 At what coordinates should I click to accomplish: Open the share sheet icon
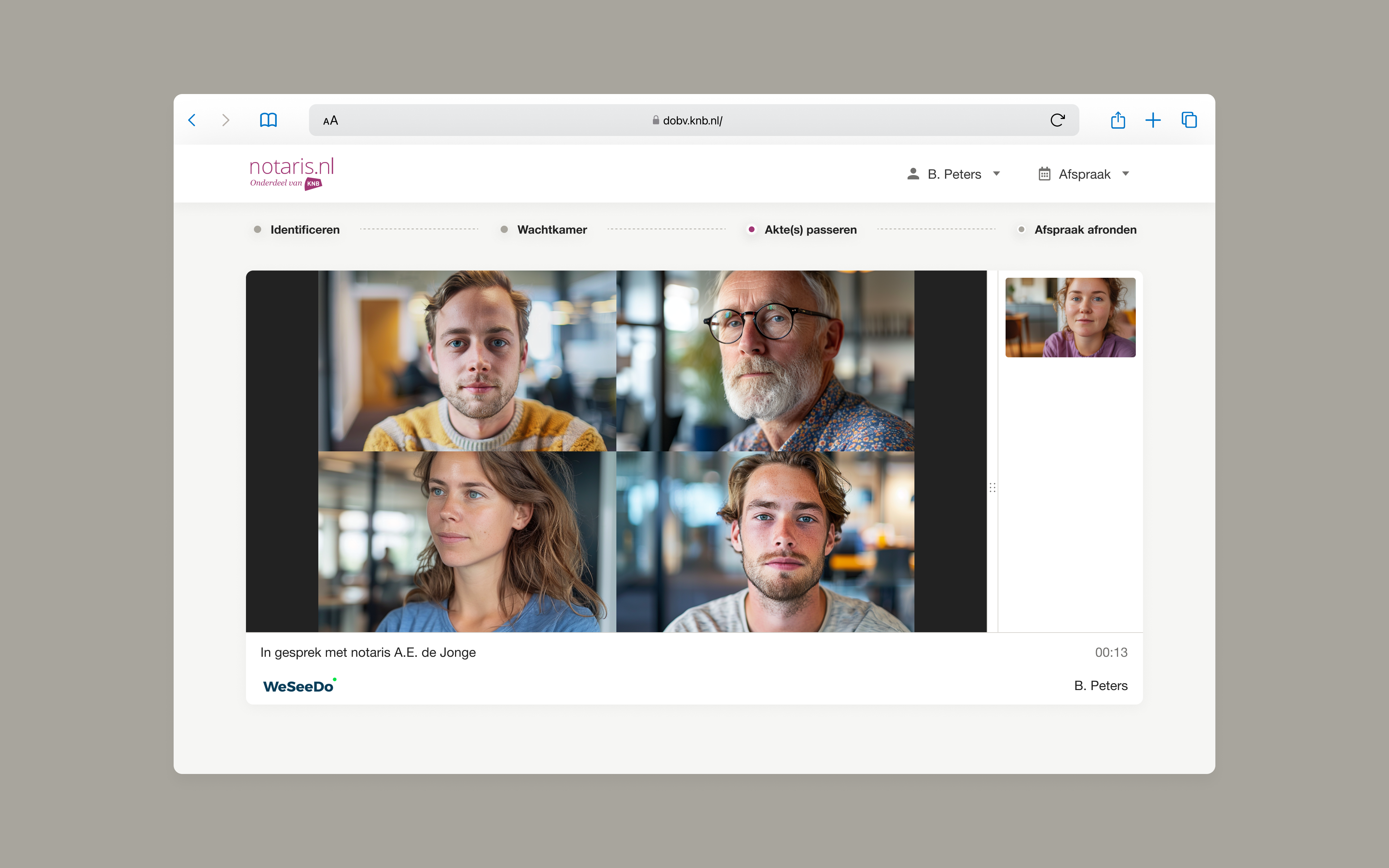1117,120
